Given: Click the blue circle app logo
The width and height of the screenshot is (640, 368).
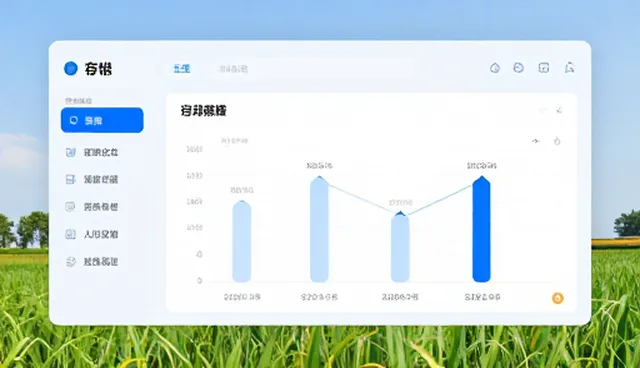Looking at the screenshot, I should [71, 68].
